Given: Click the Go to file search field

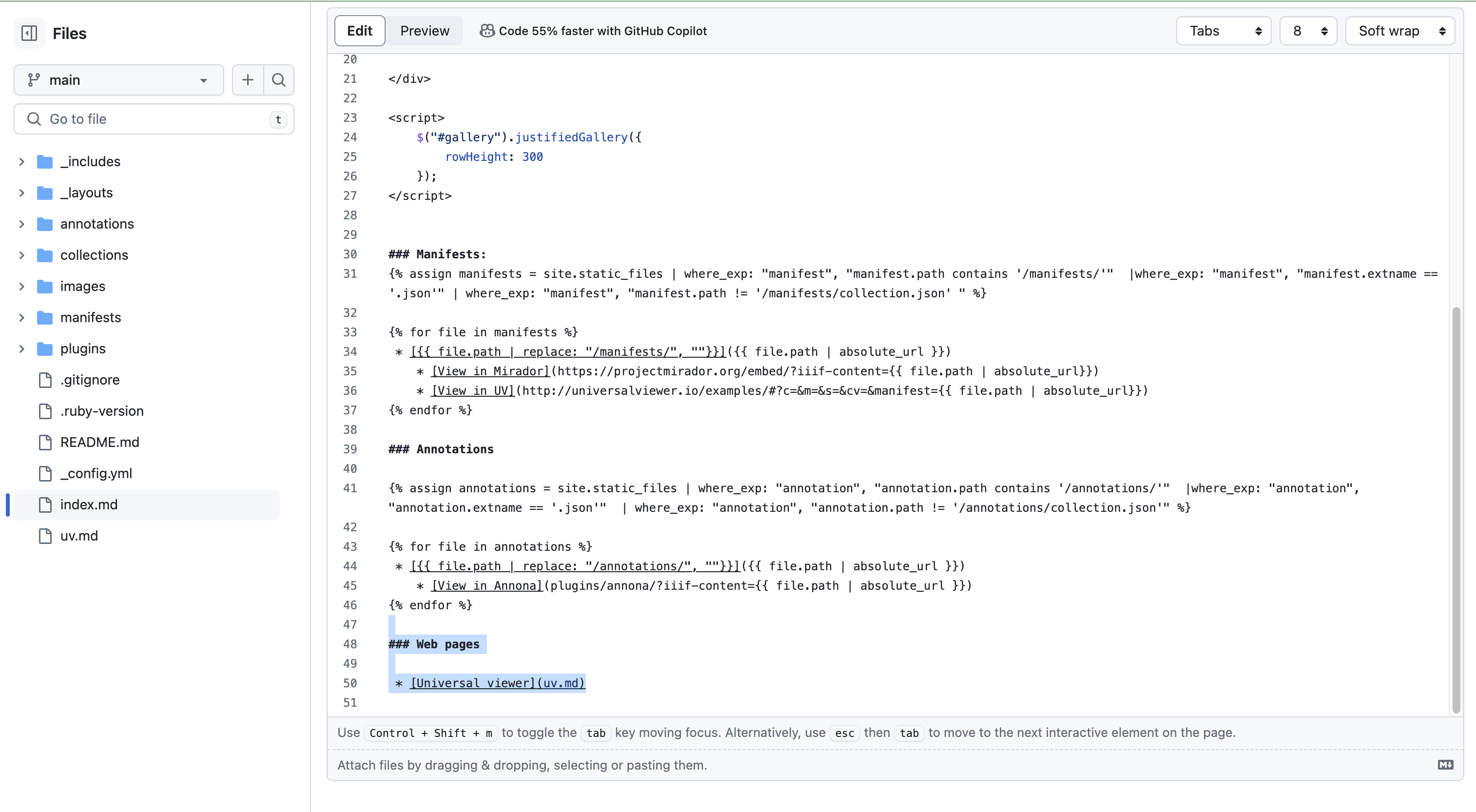Looking at the screenshot, I should point(154,119).
